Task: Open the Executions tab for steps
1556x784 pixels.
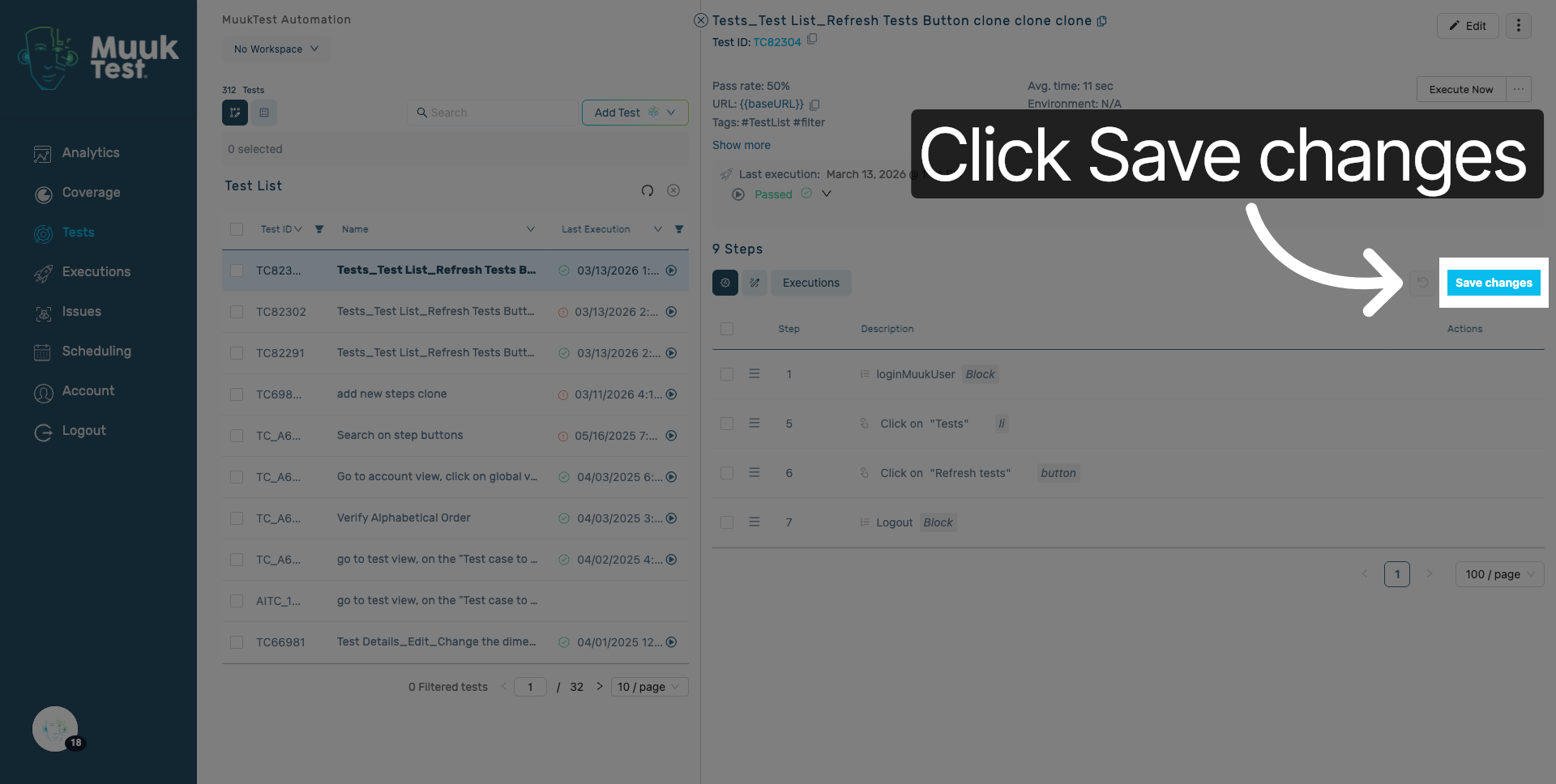Action: tap(811, 283)
